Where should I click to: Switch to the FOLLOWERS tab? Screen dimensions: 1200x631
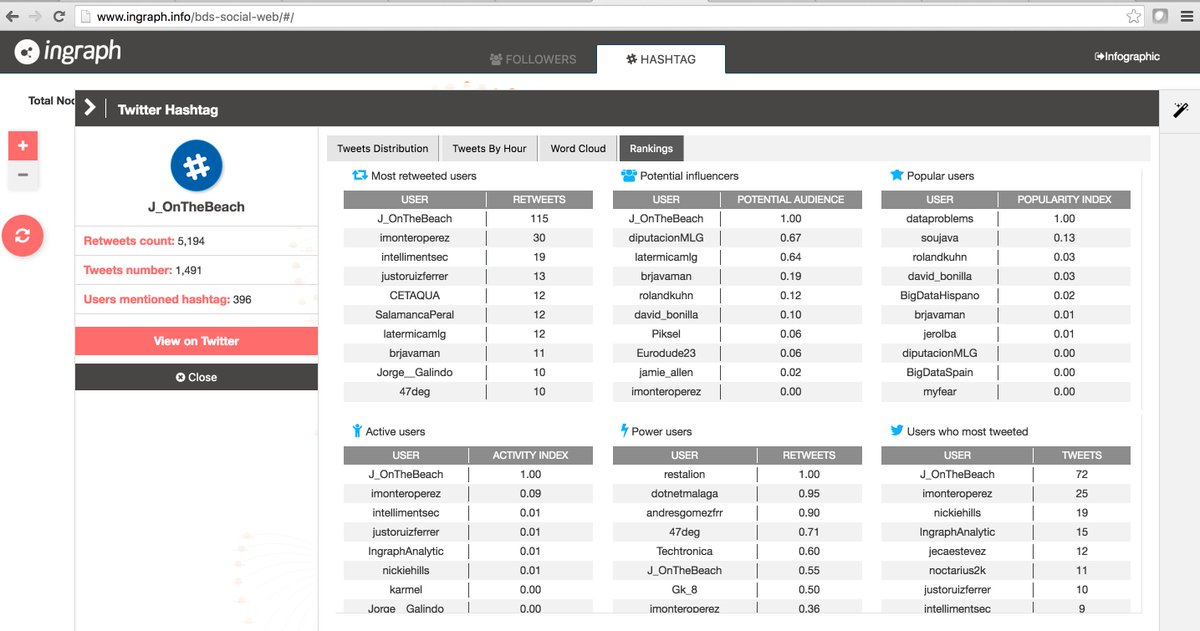tap(533, 59)
